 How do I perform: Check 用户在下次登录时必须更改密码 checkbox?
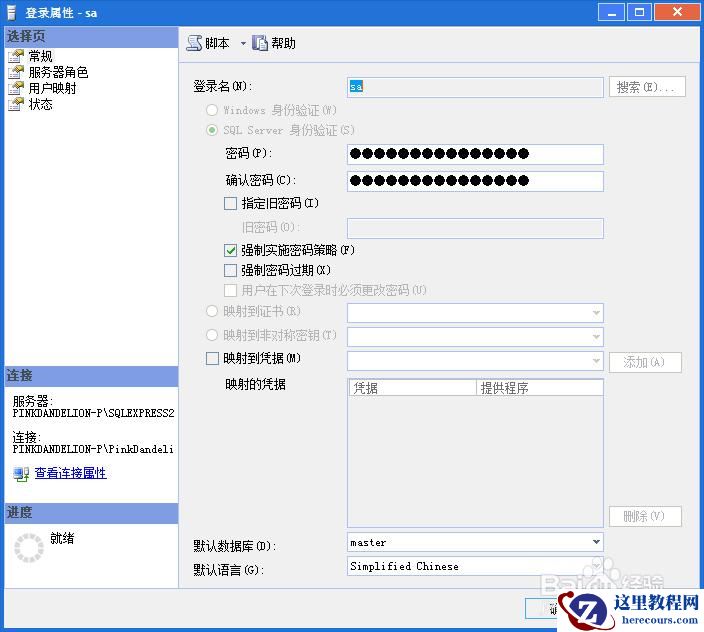point(230,290)
